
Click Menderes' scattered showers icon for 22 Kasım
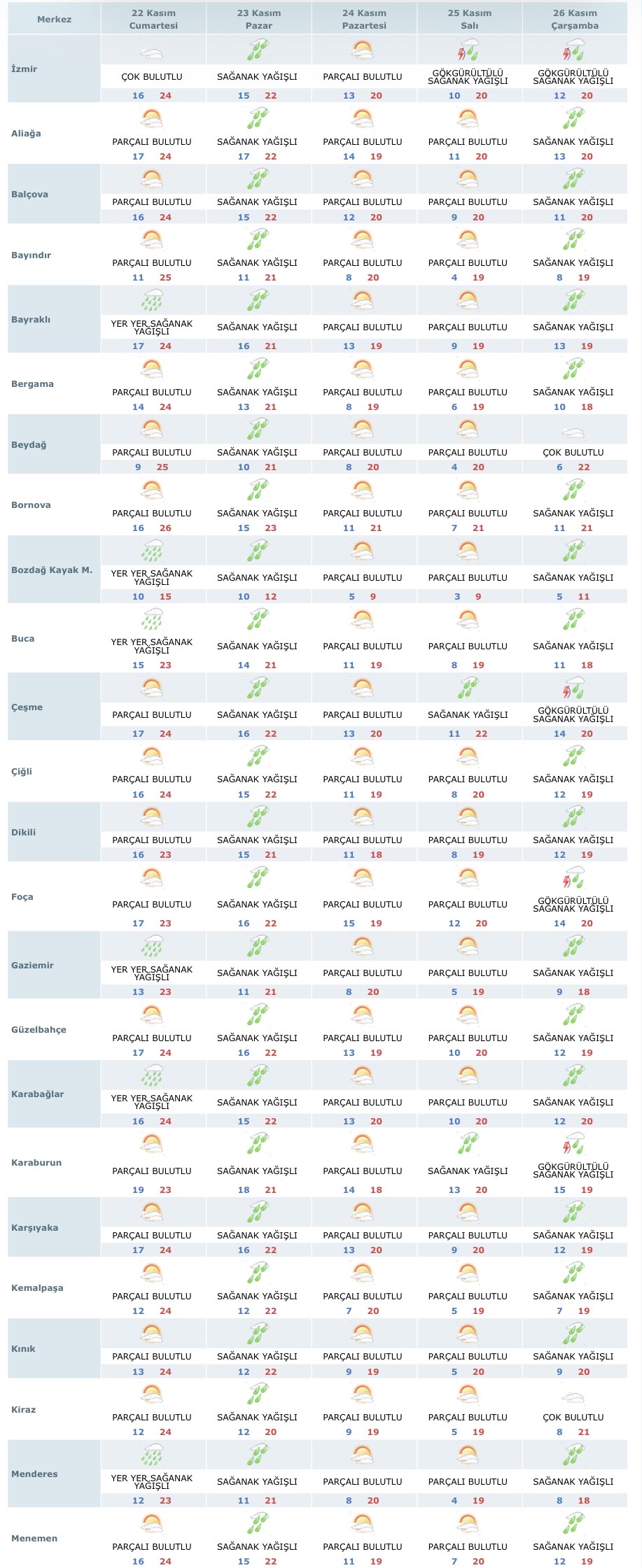pyautogui.click(x=152, y=1456)
